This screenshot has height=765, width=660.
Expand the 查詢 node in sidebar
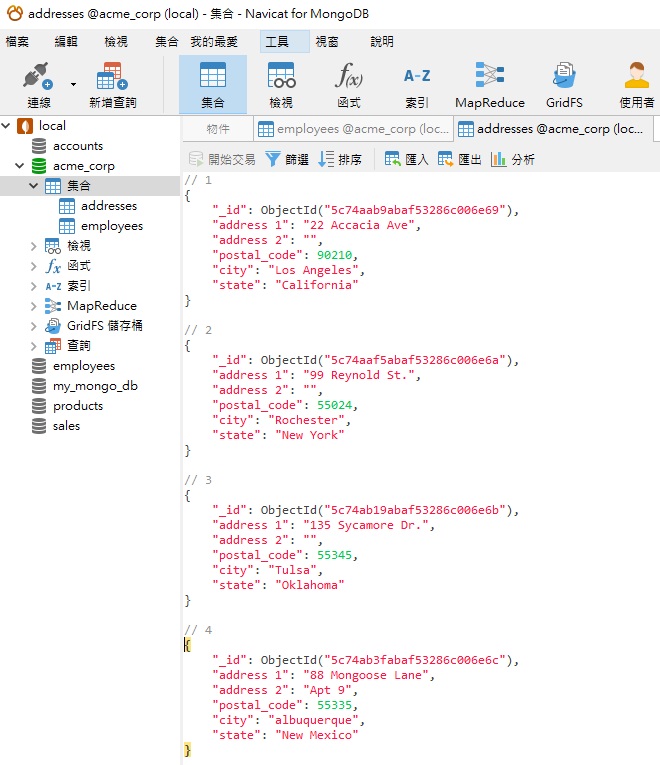[34, 346]
